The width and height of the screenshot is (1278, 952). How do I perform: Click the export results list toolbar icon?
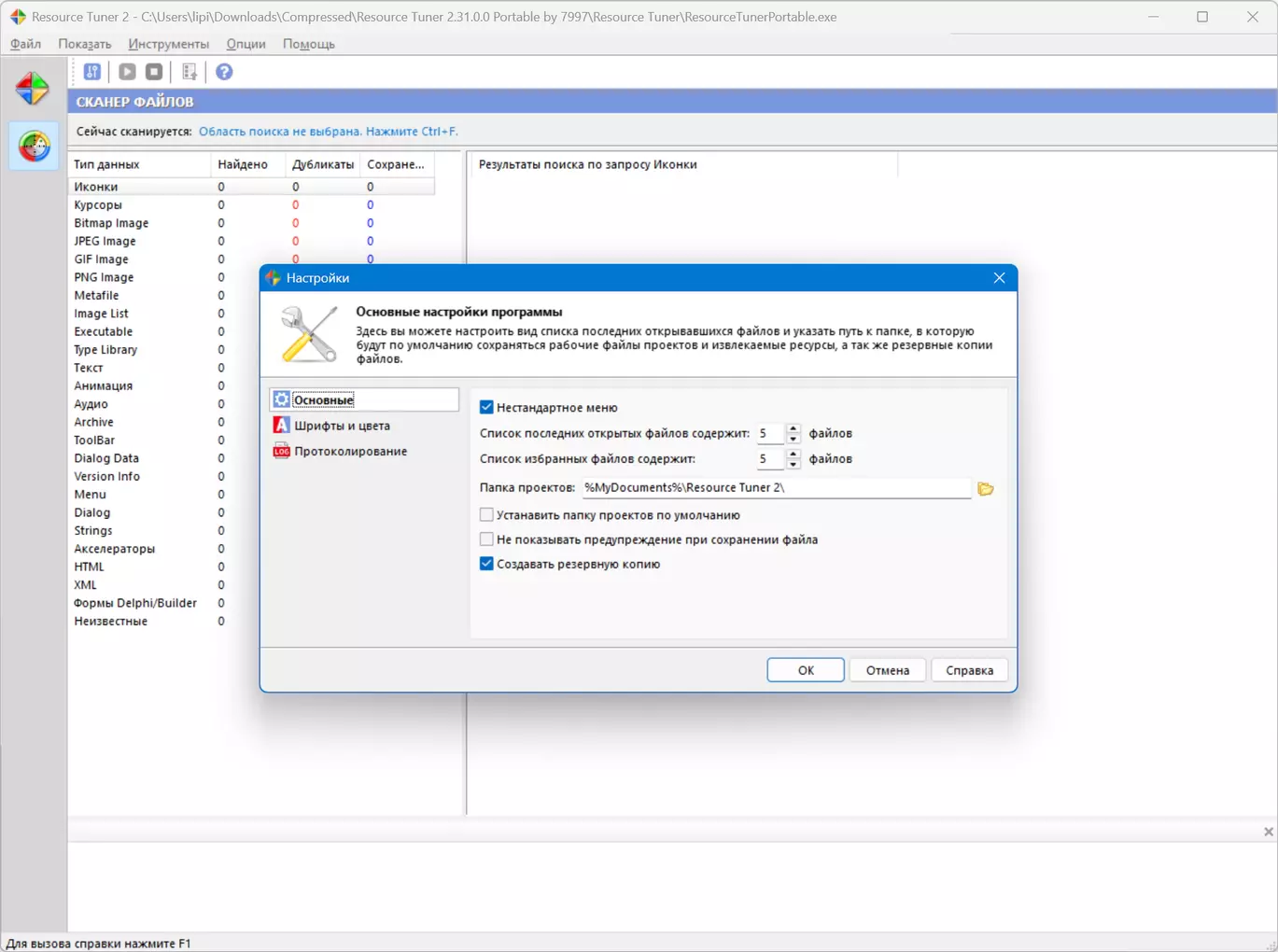190,72
